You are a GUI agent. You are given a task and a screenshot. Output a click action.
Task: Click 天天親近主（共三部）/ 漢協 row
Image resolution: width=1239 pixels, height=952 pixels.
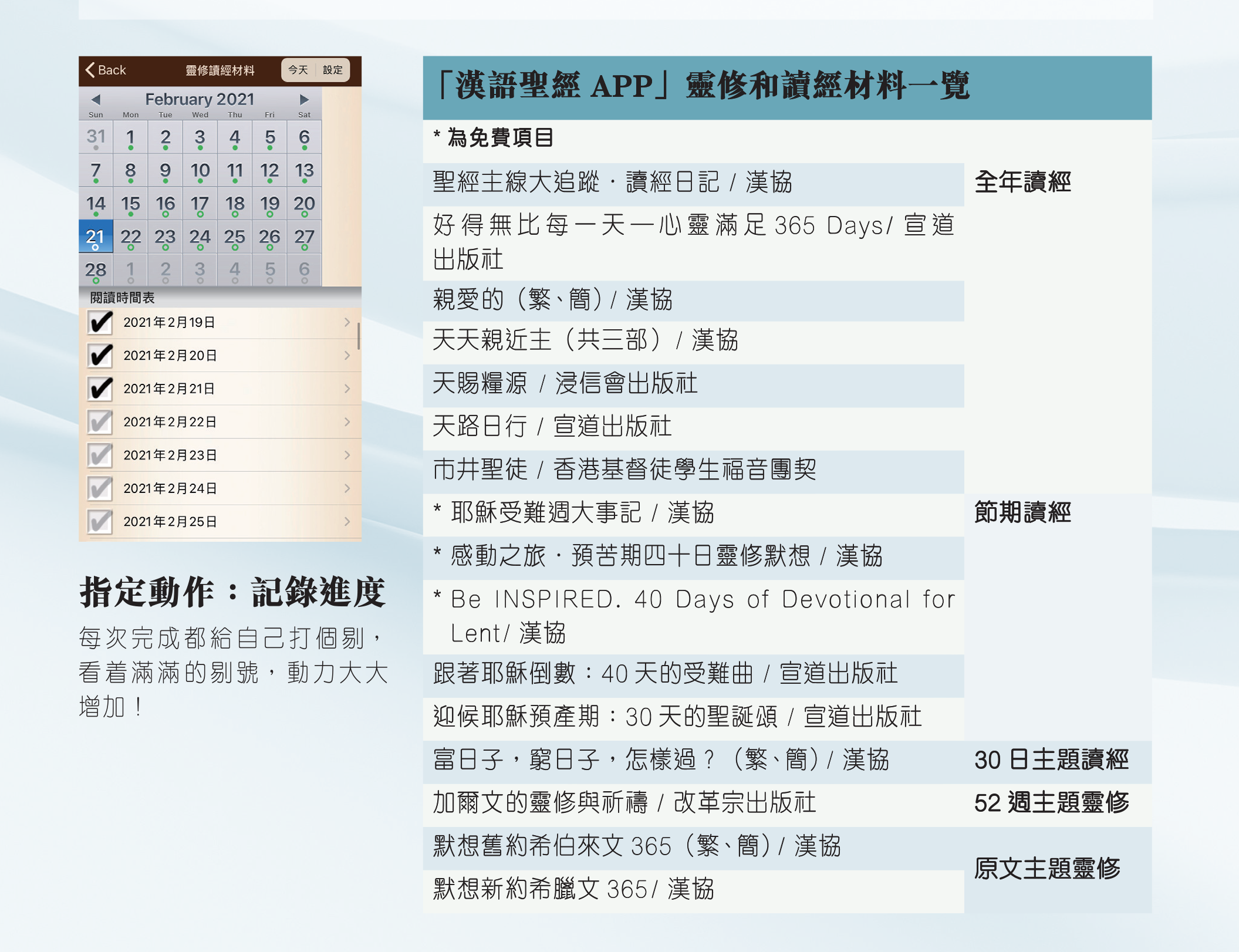pos(693,342)
